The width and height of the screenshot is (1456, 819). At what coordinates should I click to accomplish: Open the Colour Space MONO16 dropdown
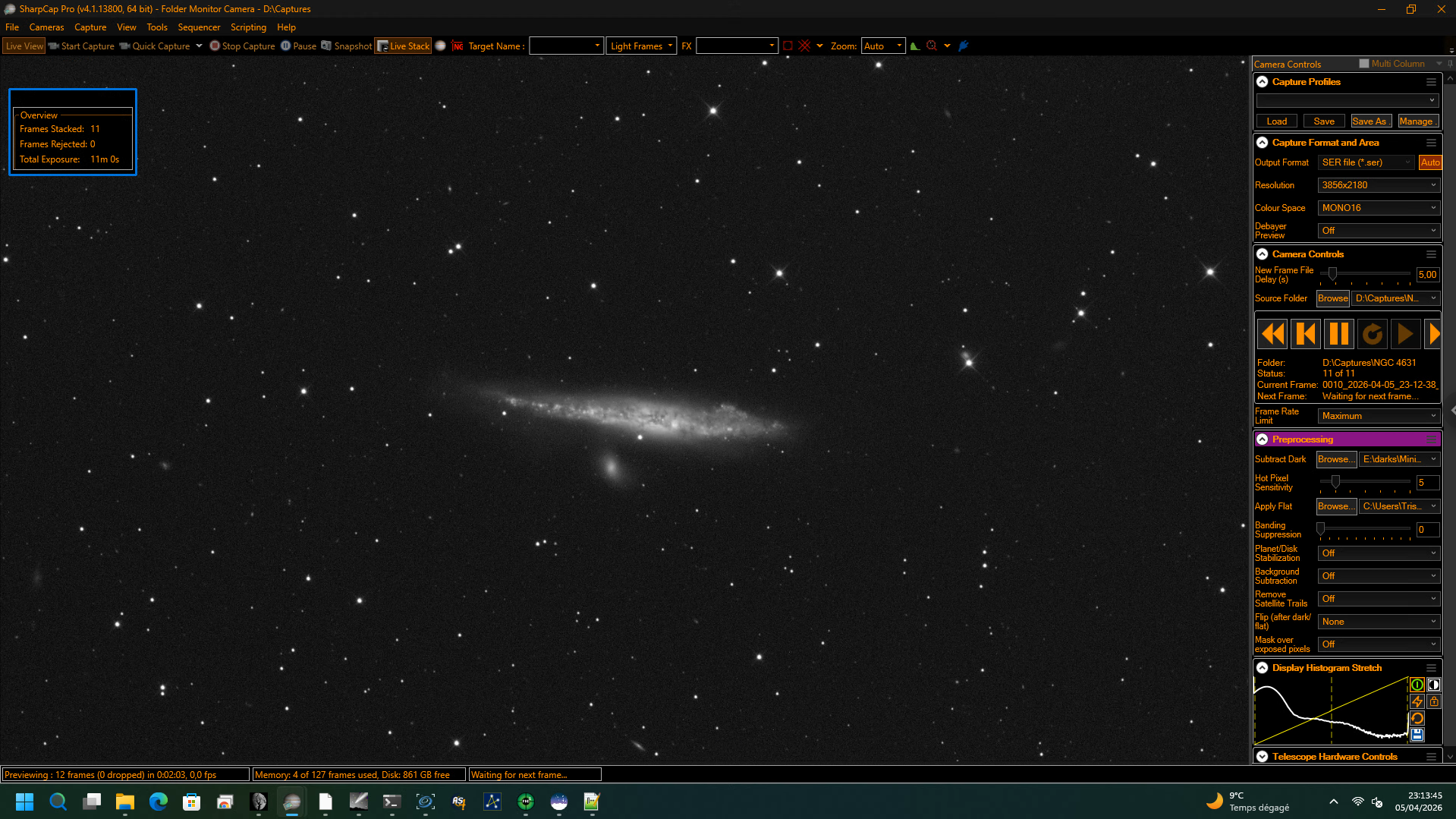tap(1378, 208)
